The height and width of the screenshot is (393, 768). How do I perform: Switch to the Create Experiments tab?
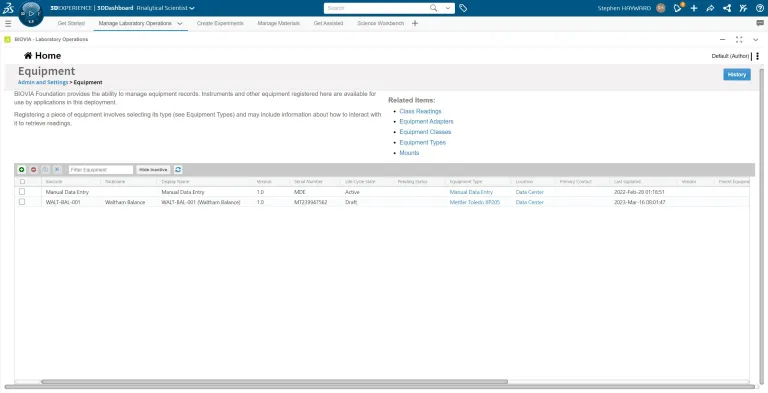click(x=220, y=23)
